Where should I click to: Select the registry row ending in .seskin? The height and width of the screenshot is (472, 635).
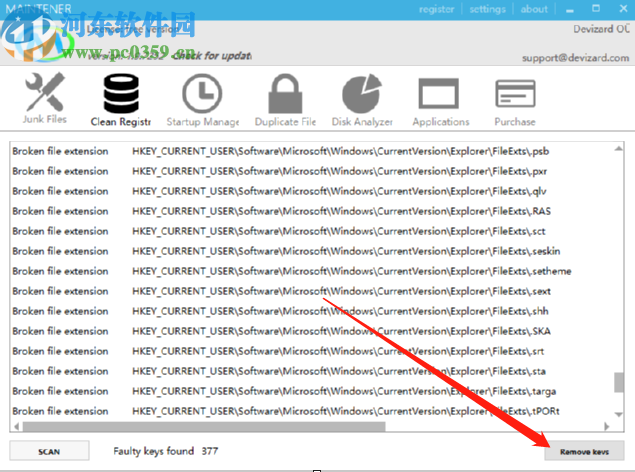pyautogui.click(x=311, y=251)
